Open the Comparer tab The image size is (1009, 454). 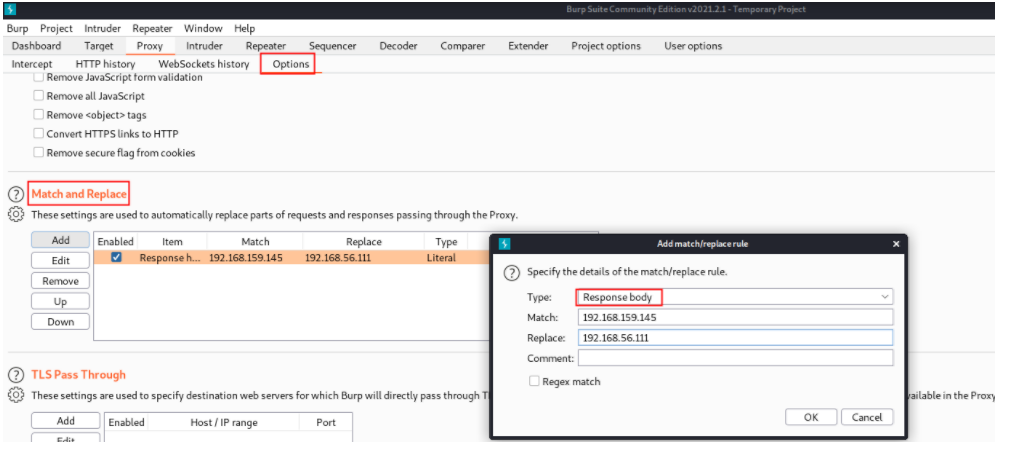463,46
